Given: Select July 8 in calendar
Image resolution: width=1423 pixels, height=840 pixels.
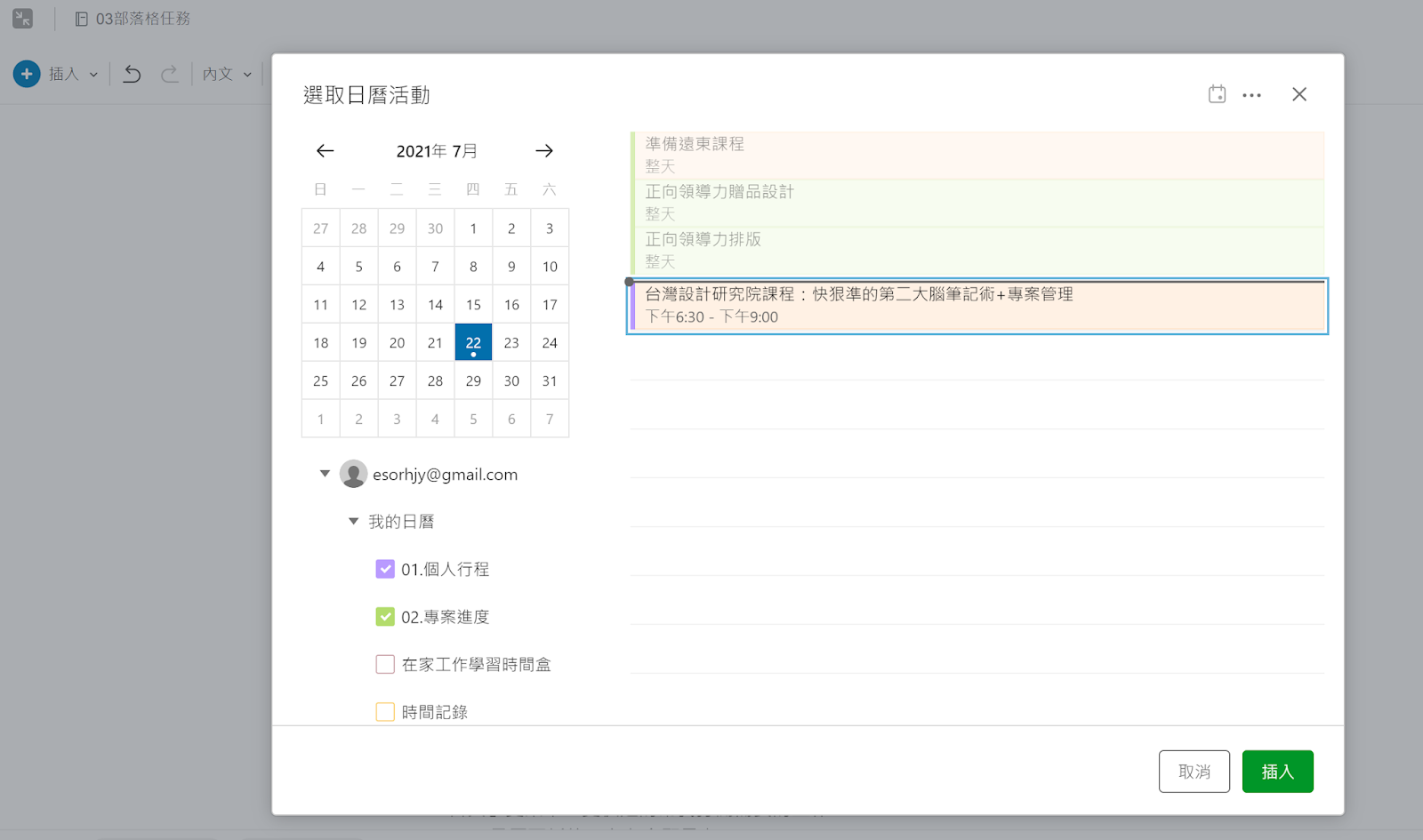Looking at the screenshot, I should (473, 267).
